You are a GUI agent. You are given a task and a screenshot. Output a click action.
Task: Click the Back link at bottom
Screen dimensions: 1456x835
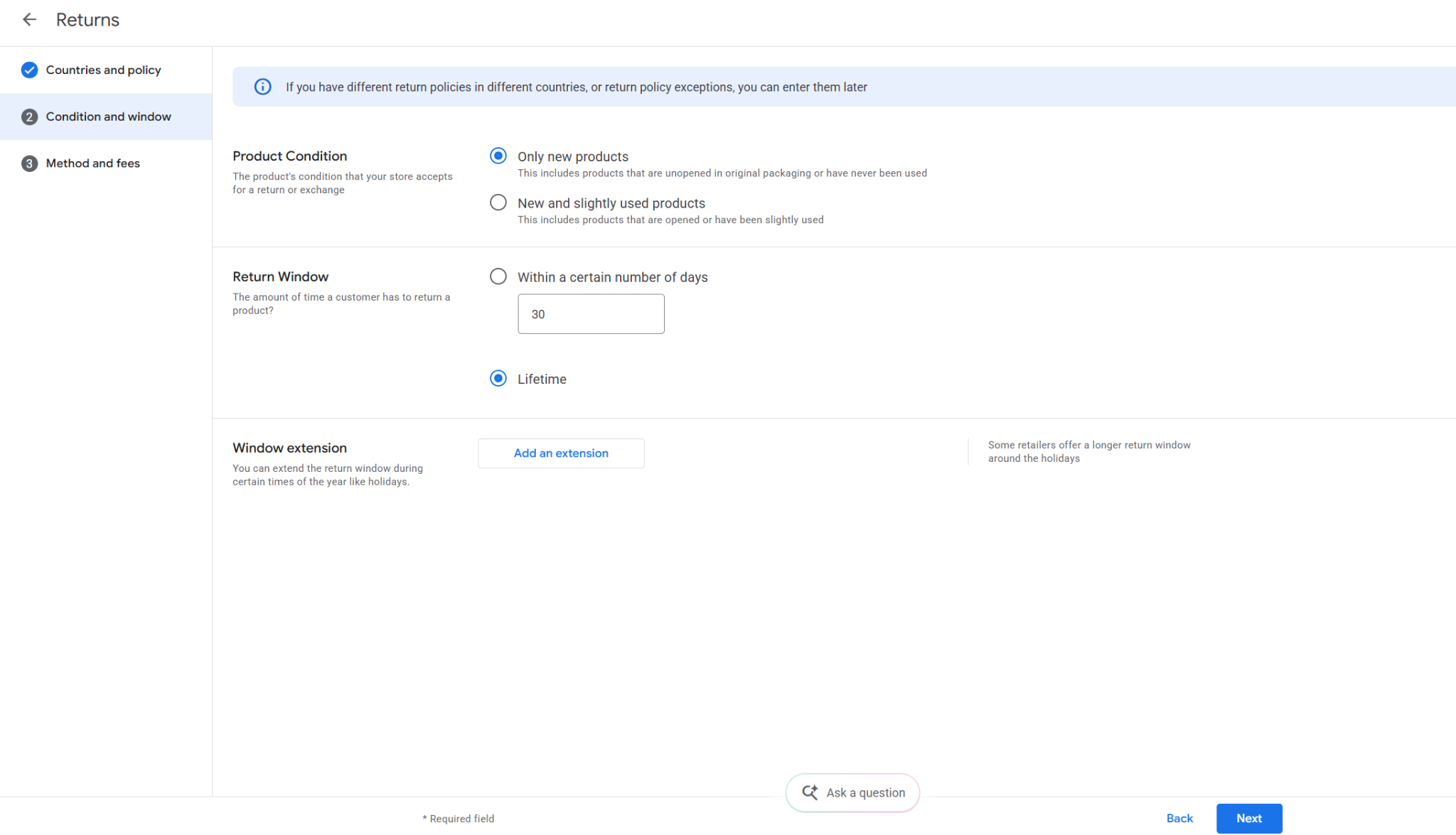click(1179, 819)
